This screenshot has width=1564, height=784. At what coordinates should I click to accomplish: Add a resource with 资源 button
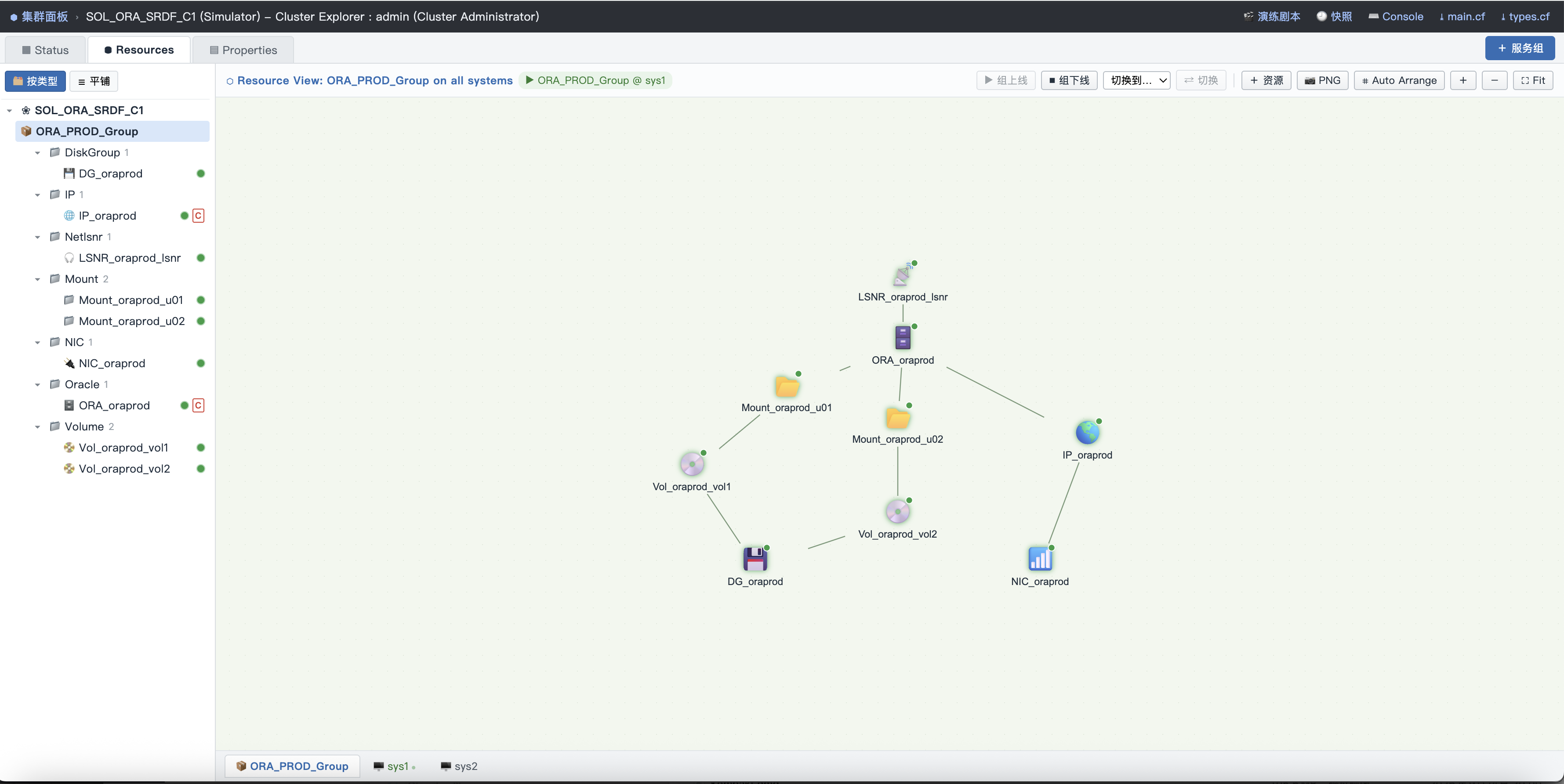click(x=1266, y=80)
